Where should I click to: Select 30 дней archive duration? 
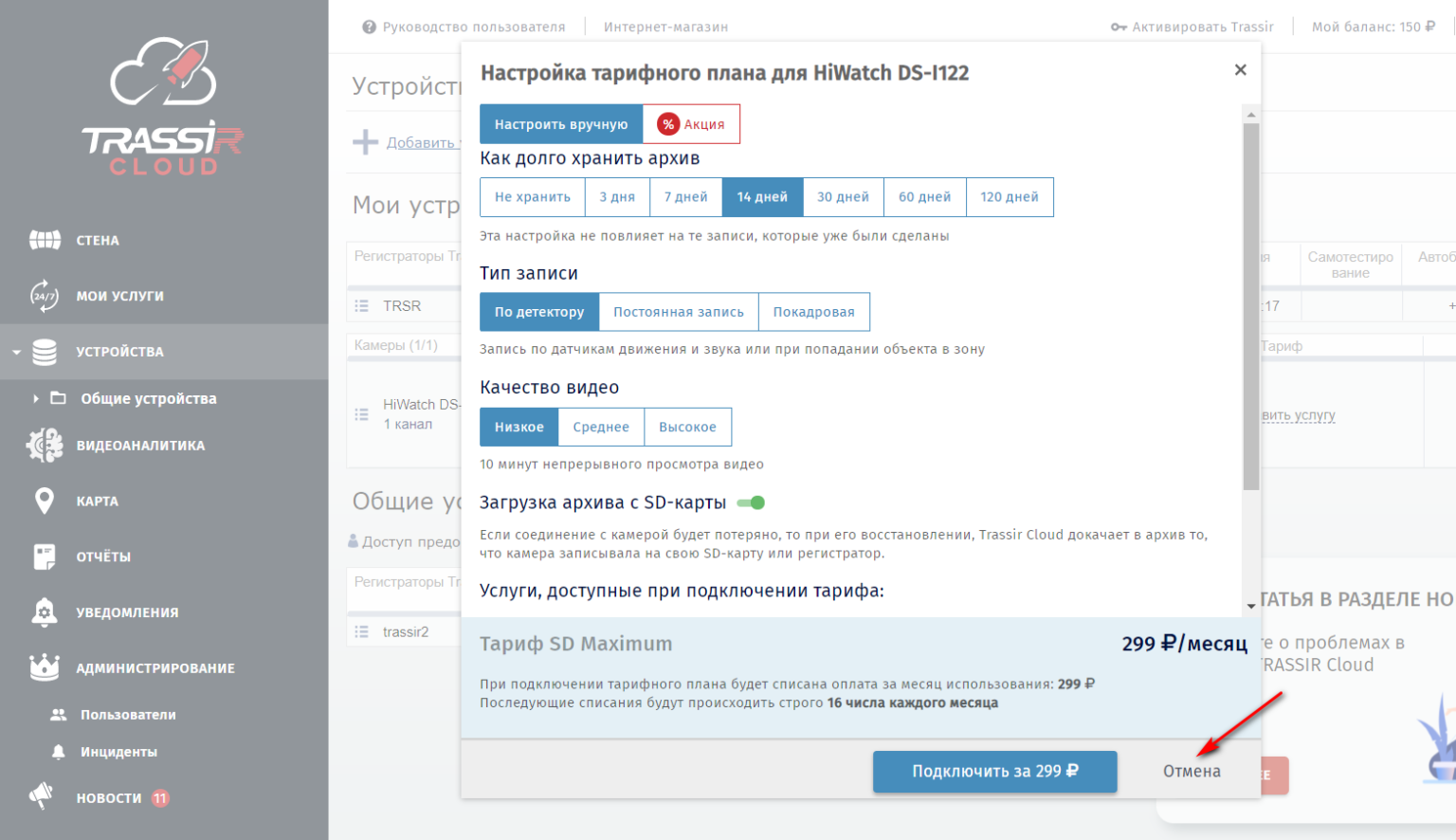pos(843,197)
